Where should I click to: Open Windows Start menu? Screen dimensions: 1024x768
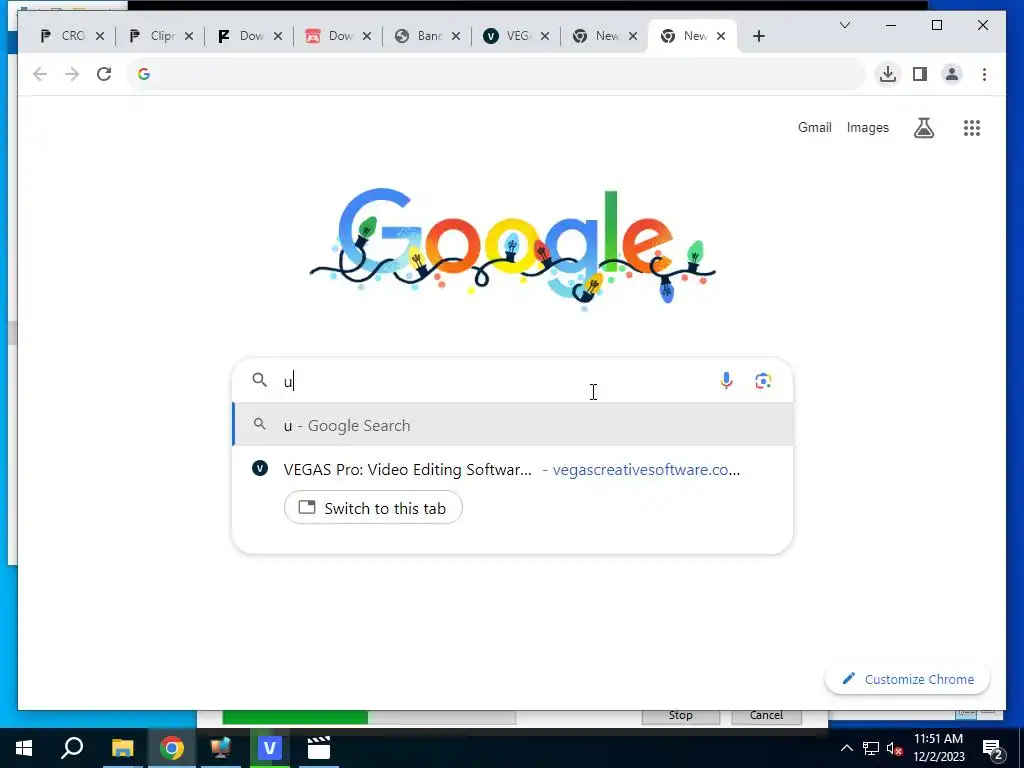(24, 748)
